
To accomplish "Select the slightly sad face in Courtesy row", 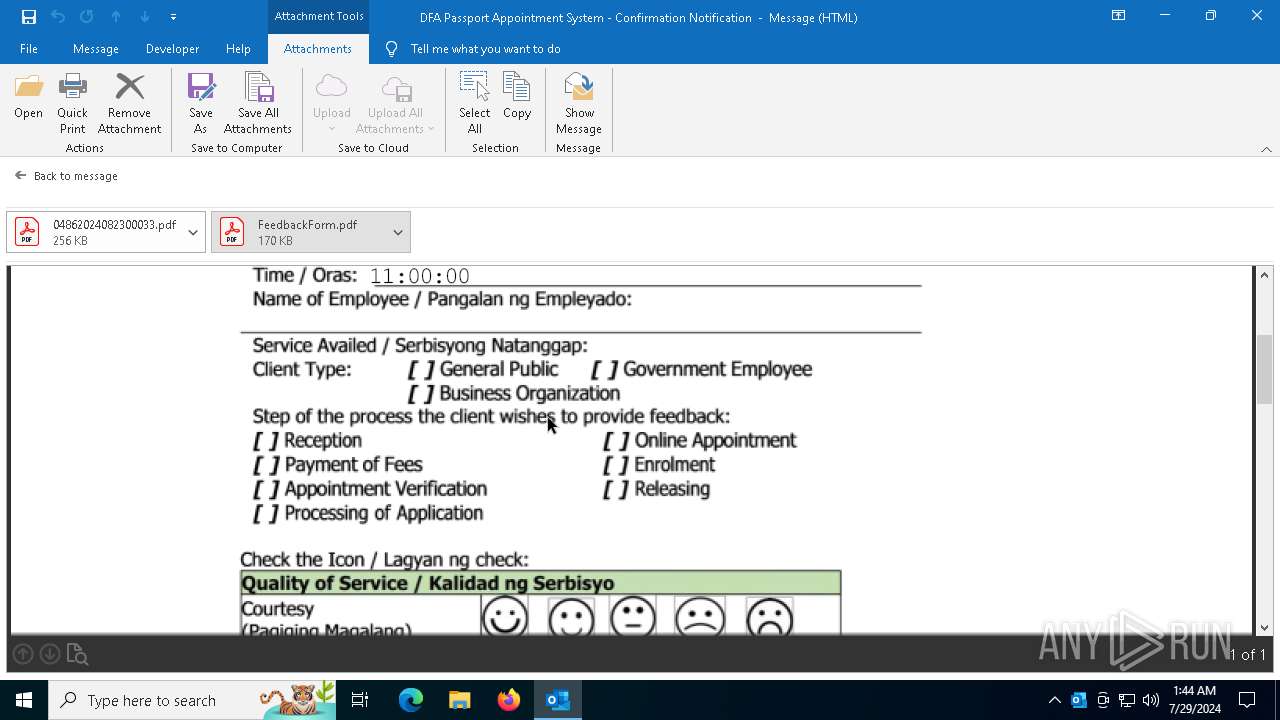I will pos(700,616).
